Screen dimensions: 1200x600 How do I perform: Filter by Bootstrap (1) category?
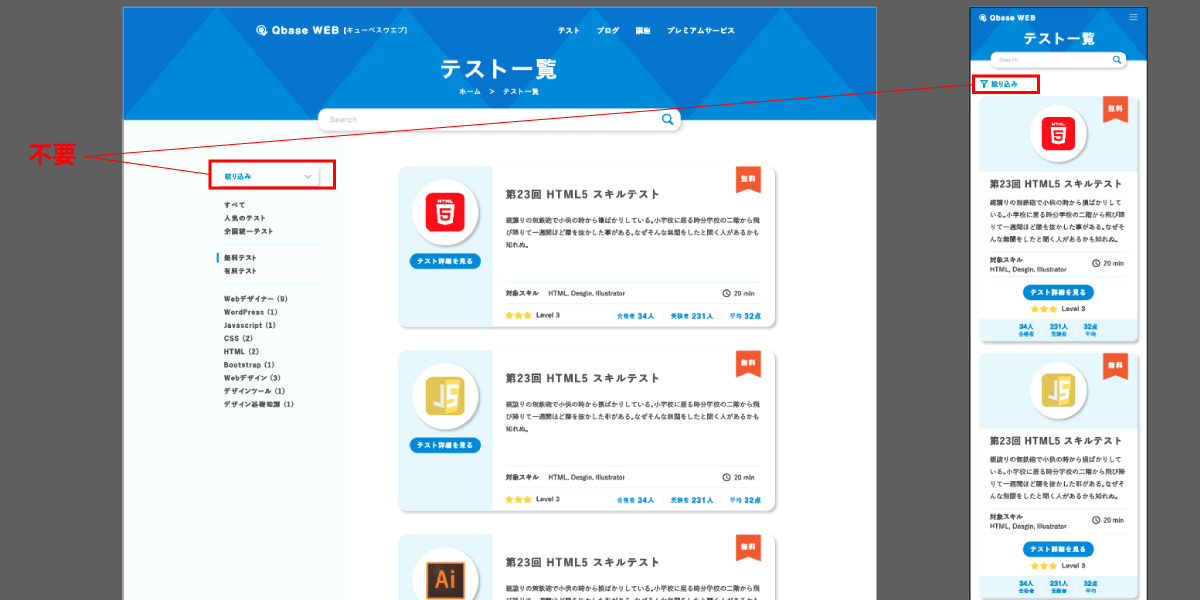click(x=249, y=365)
